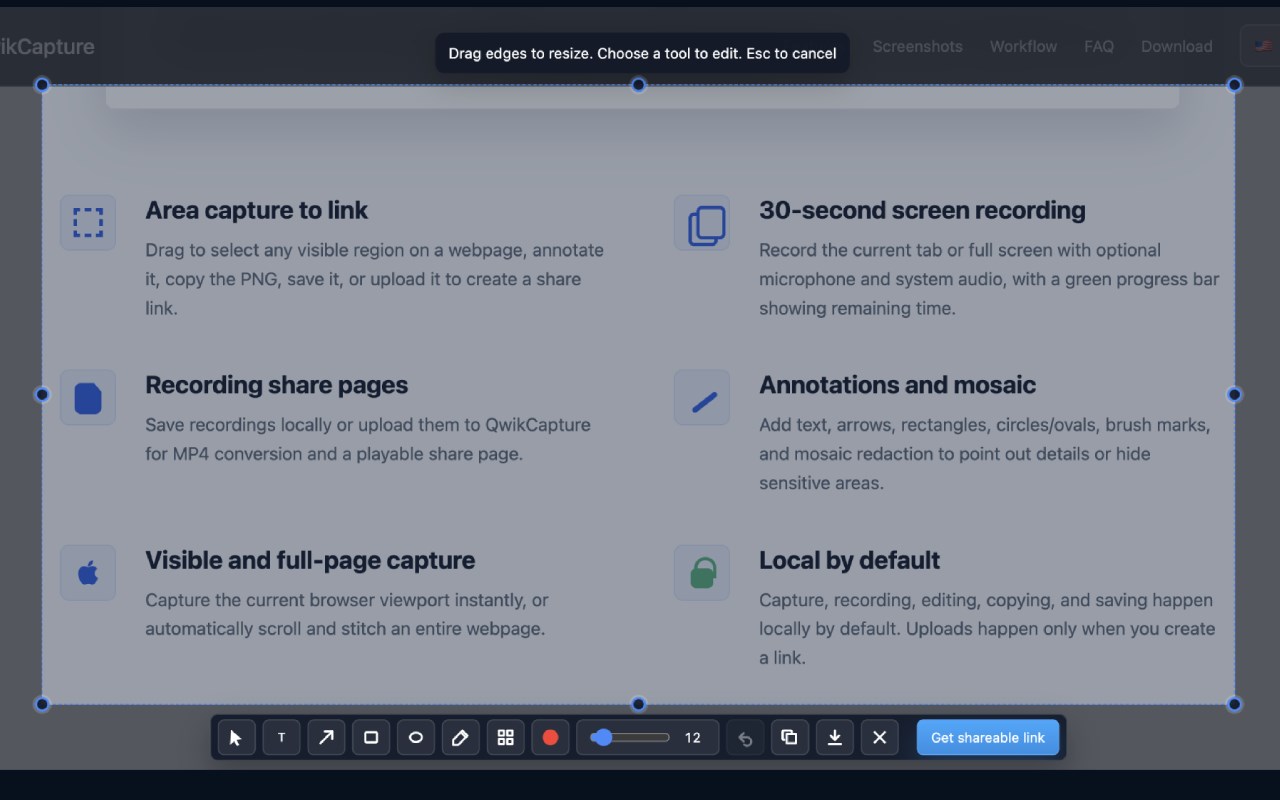Click the green lock icon
The width and height of the screenshot is (1280, 800).
(702, 572)
